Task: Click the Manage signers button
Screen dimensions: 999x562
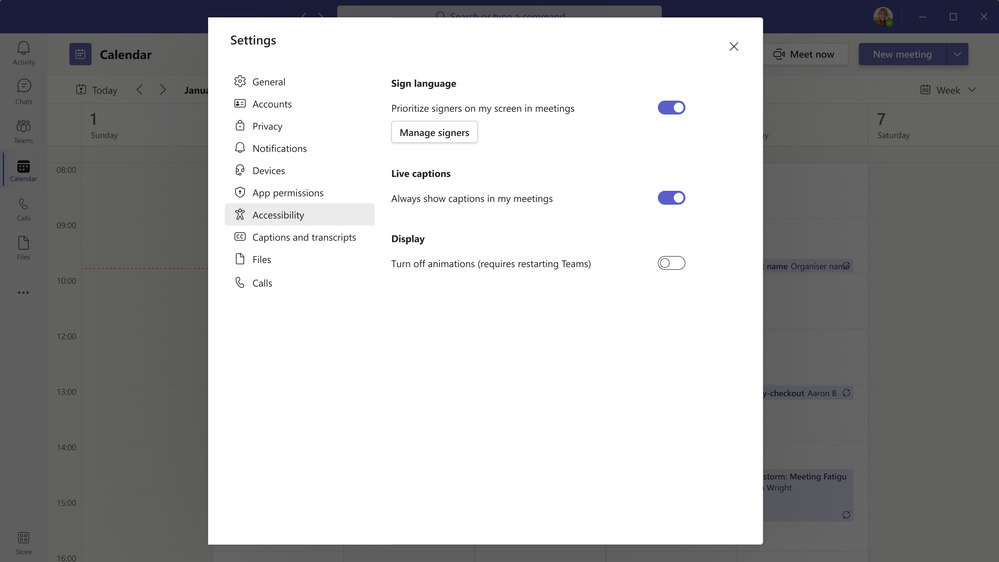Action: 435,133
